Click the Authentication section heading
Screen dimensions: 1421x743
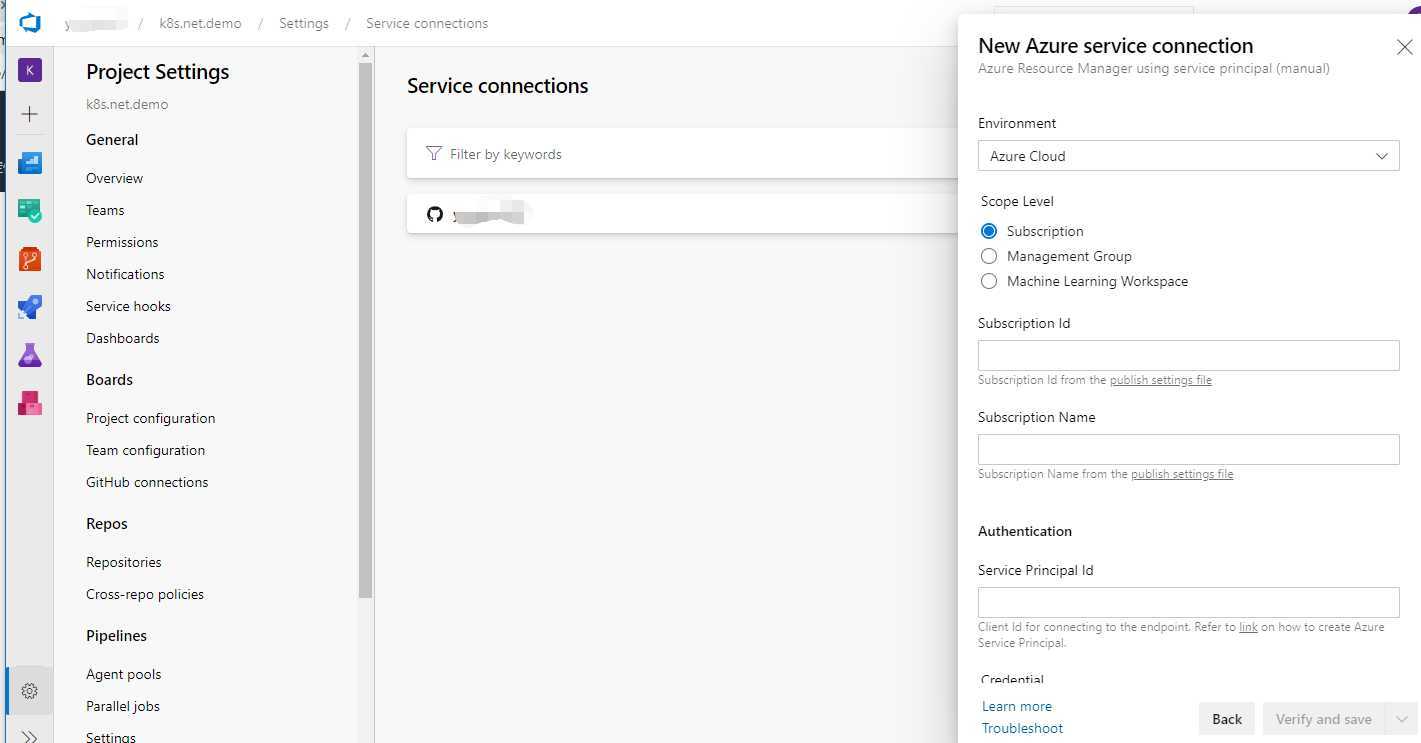(x=1024, y=531)
